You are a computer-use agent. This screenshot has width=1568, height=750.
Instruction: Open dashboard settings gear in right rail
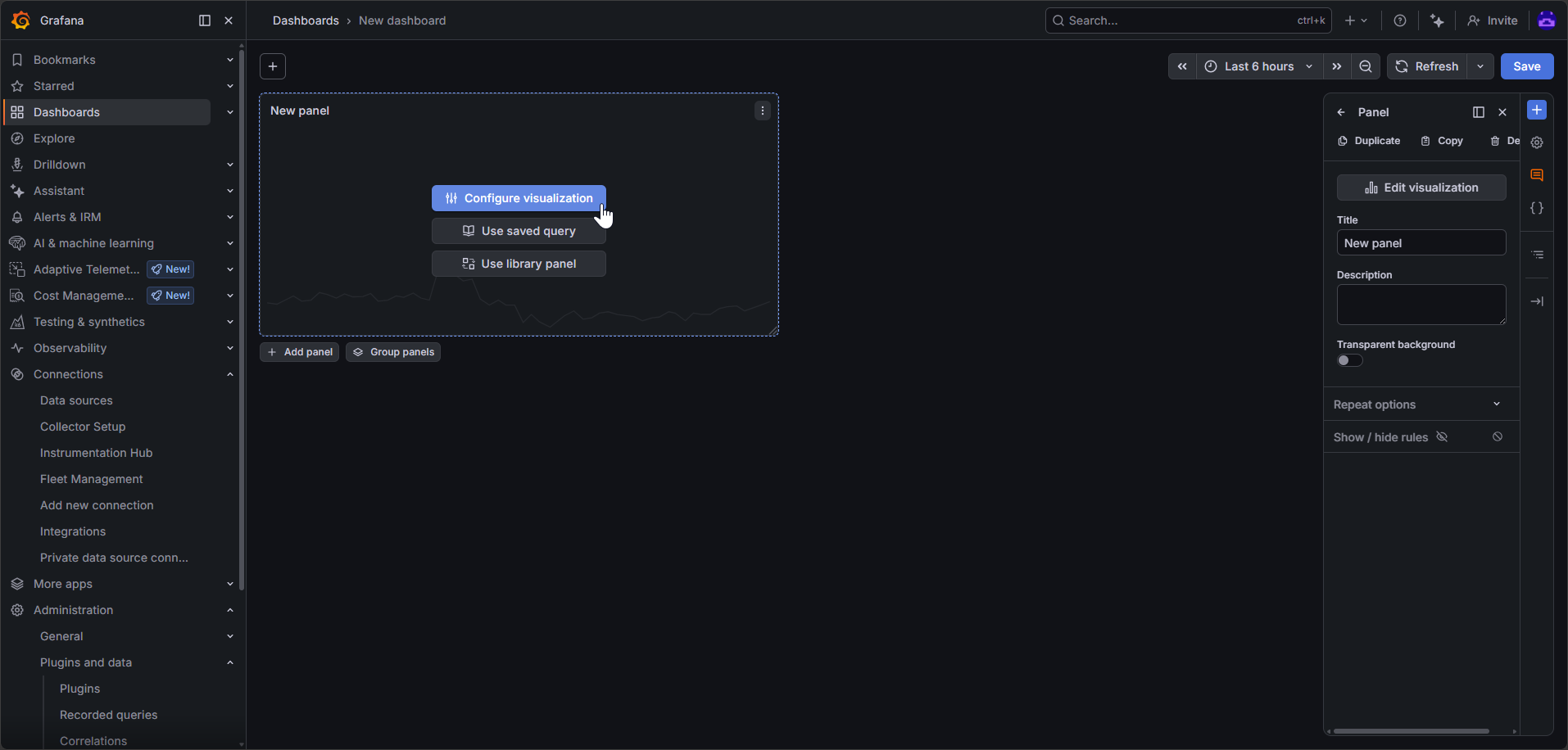point(1537,142)
